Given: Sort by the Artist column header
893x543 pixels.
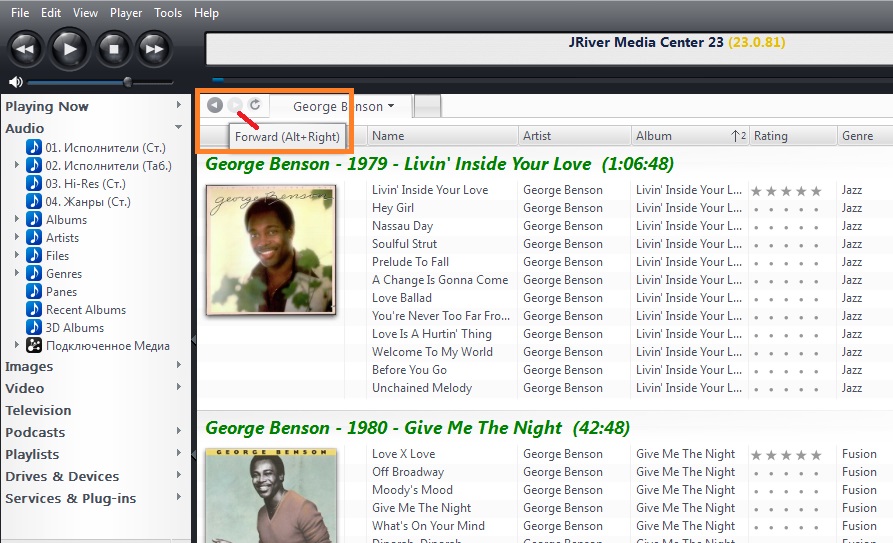Looking at the screenshot, I should point(537,136).
